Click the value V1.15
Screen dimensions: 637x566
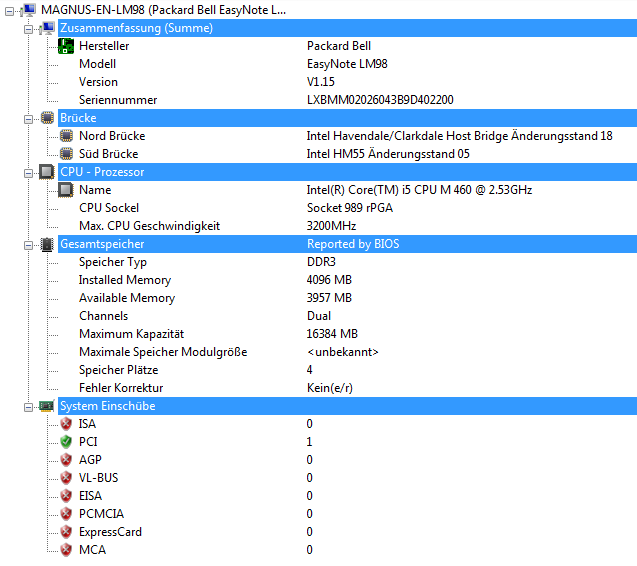(321, 82)
